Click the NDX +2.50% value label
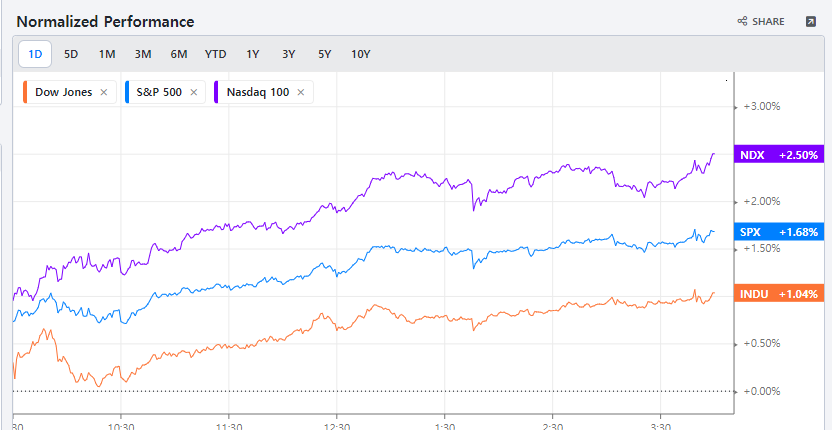Image resolution: width=832 pixels, height=430 pixels. [778, 155]
